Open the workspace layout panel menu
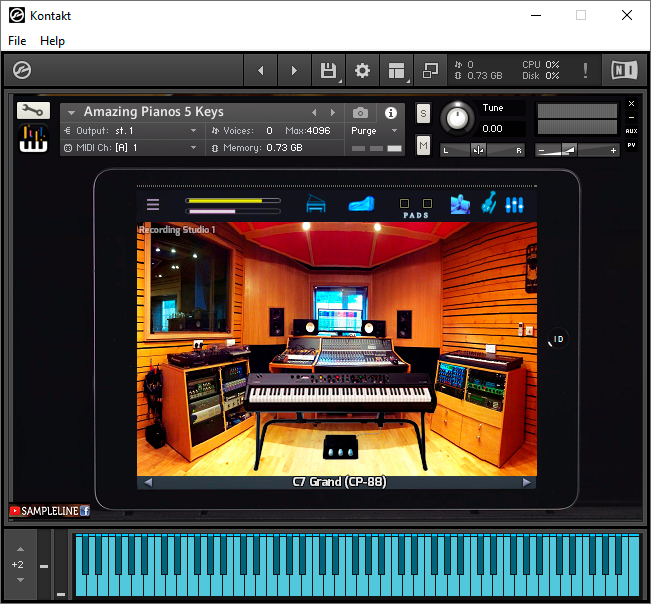 click(396, 70)
